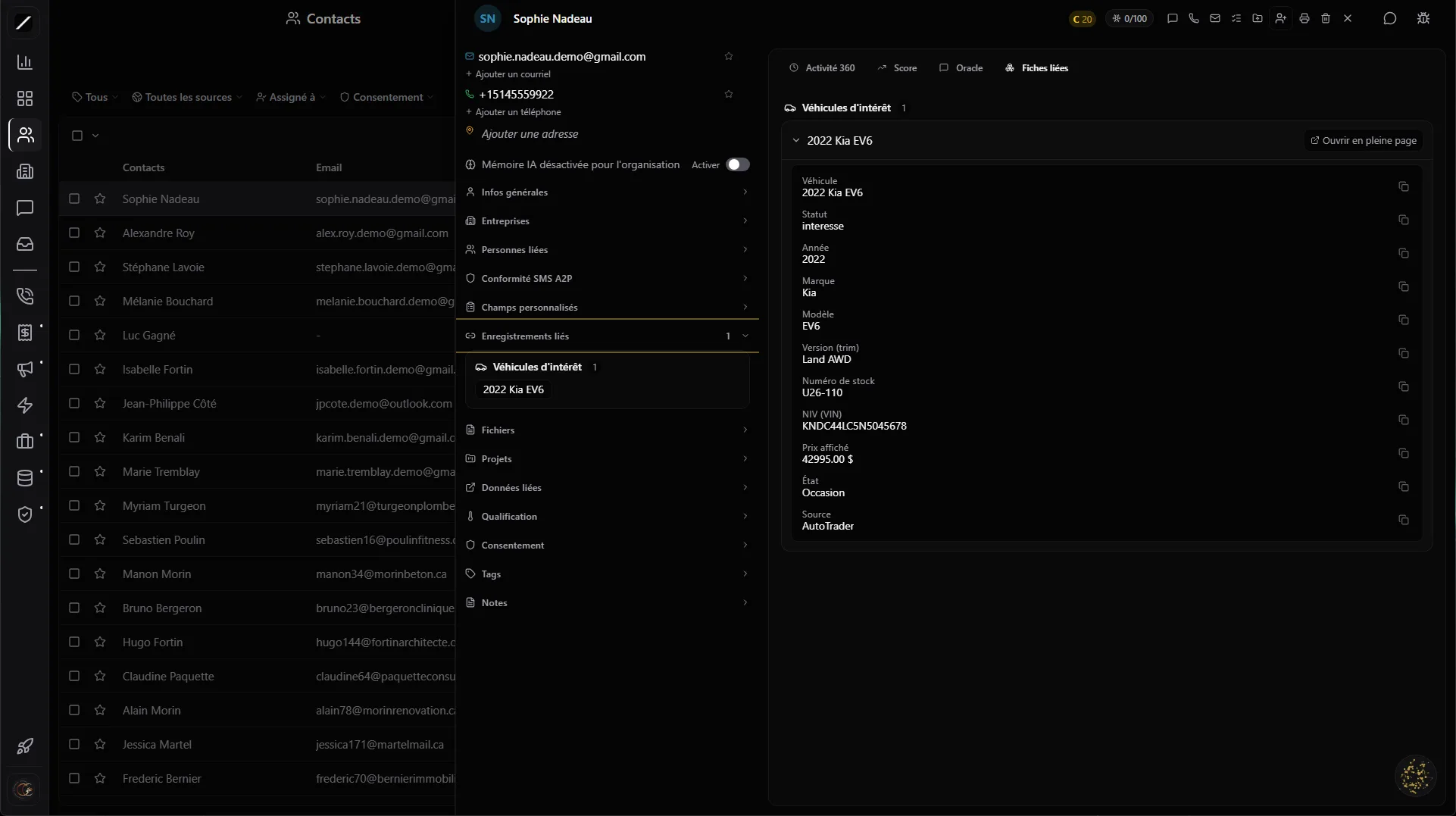The height and width of the screenshot is (816, 1456).
Task: Check the box for Karim Benali
Action: [x=74, y=437]
